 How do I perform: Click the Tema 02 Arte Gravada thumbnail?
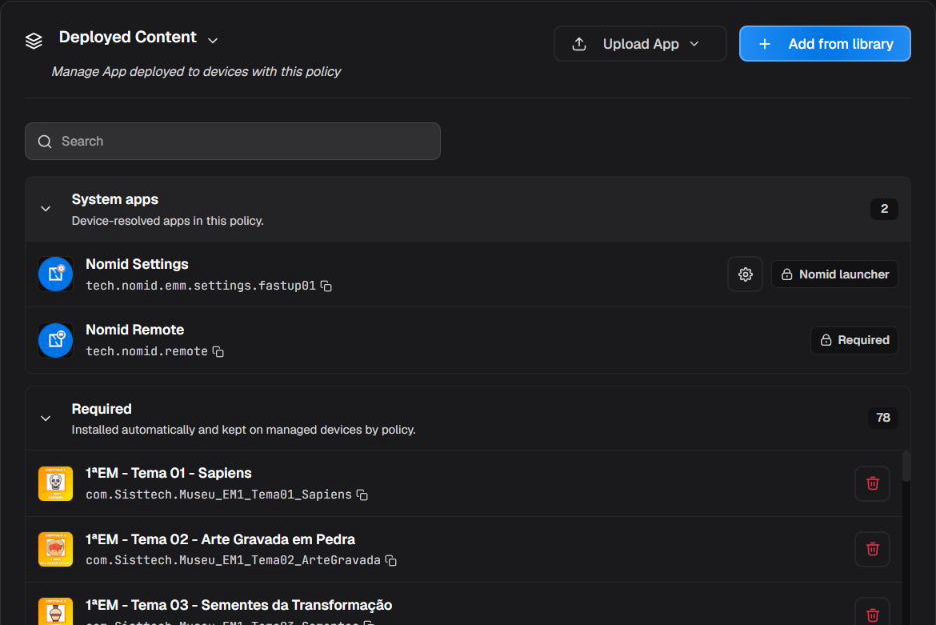(x=56, y=549)
